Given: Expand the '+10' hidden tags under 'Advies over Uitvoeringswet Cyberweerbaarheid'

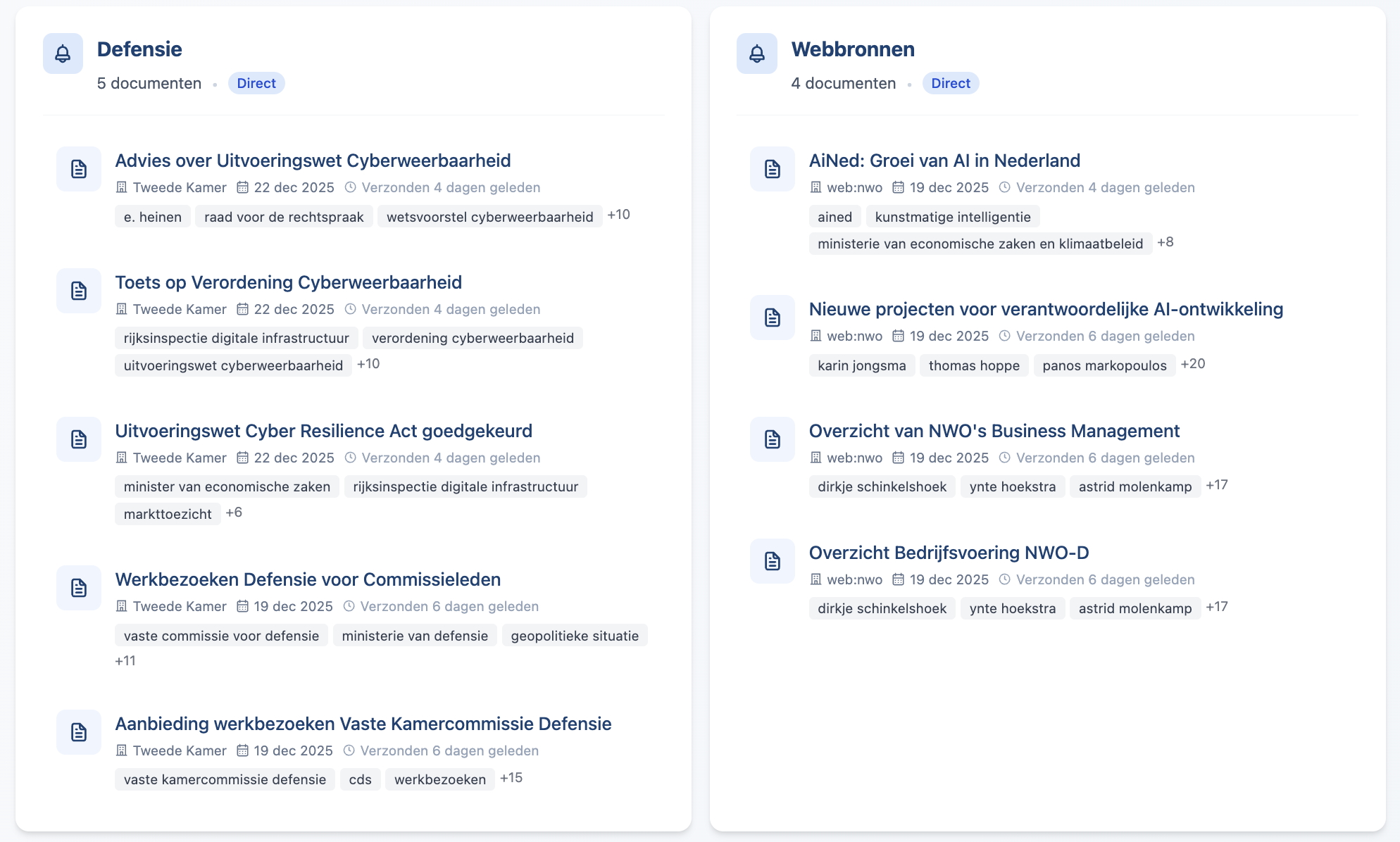Looking at the screenshot, I should coord(618,215).
